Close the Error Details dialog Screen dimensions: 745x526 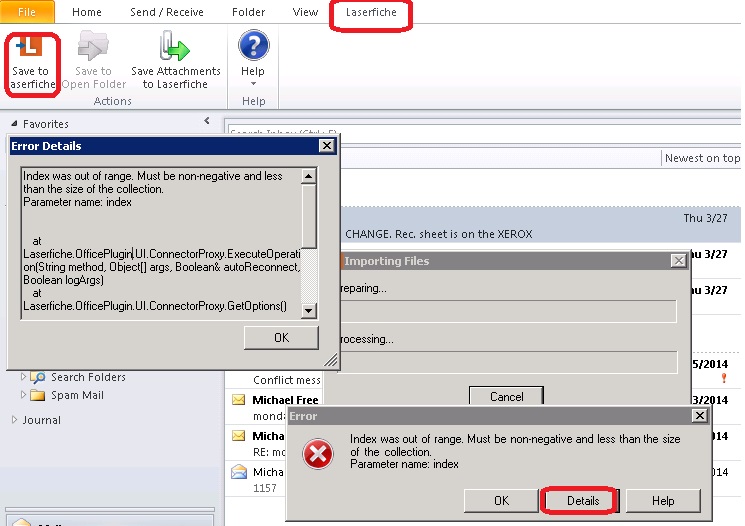pyautogui.click(x=327, y=145)
